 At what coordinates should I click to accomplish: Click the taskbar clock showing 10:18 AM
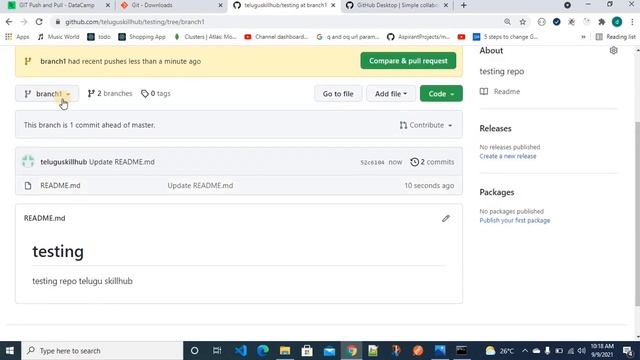click(602, 351)
